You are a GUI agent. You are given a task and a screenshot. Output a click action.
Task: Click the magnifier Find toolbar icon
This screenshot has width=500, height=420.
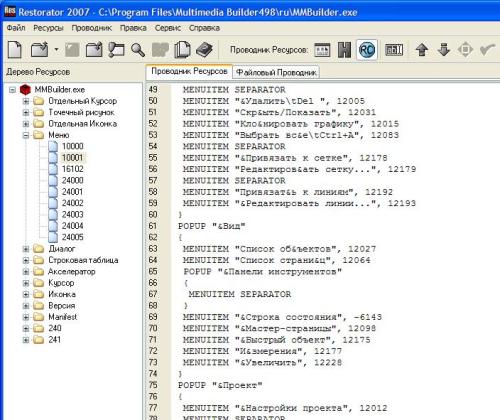pos(138,50)
